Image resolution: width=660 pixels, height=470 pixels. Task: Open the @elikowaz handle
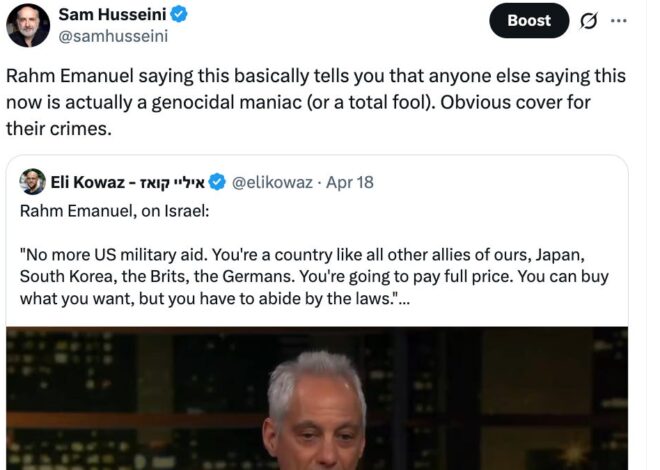point(272,183)
